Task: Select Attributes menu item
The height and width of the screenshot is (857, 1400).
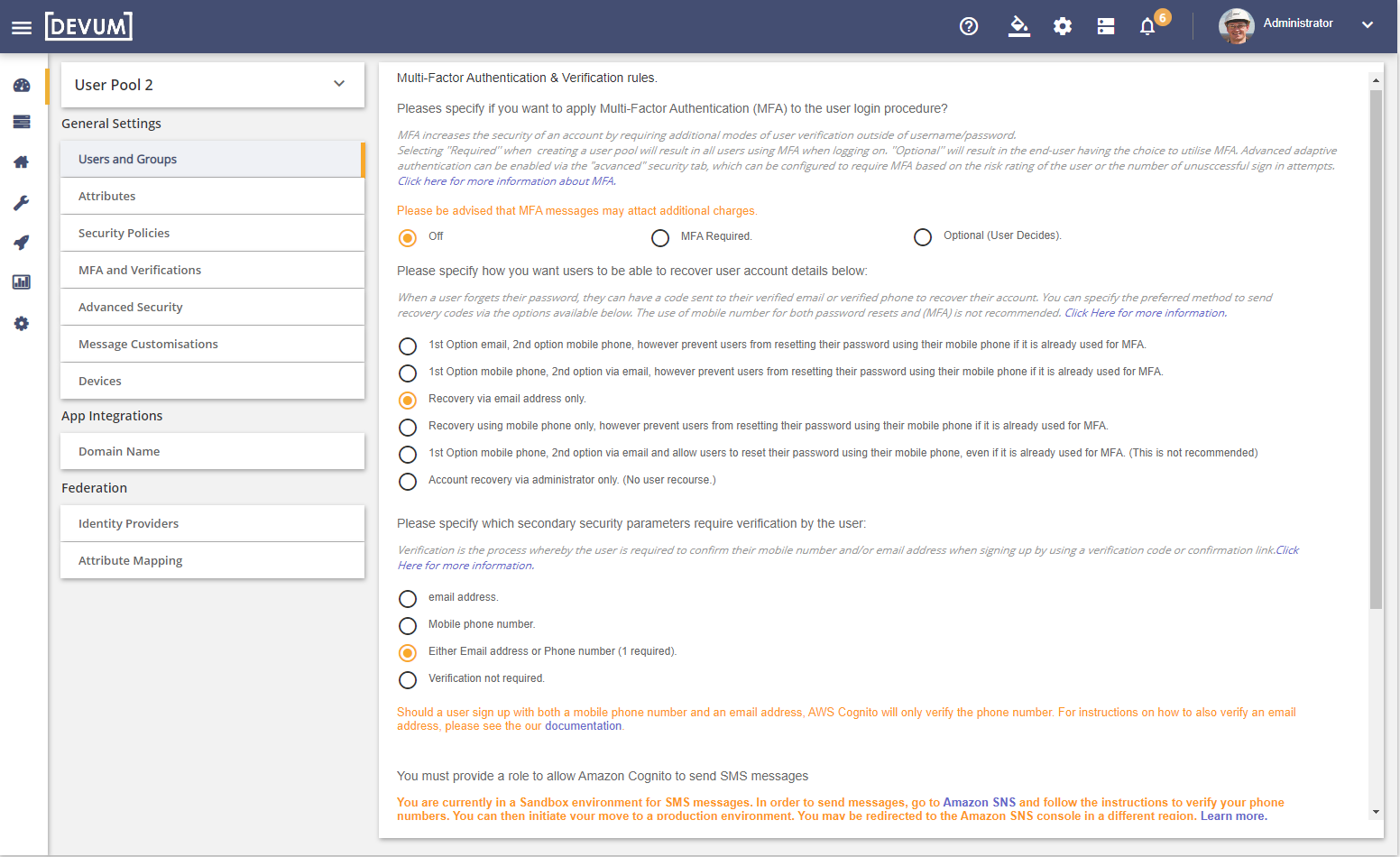Action: coord(213,196)
